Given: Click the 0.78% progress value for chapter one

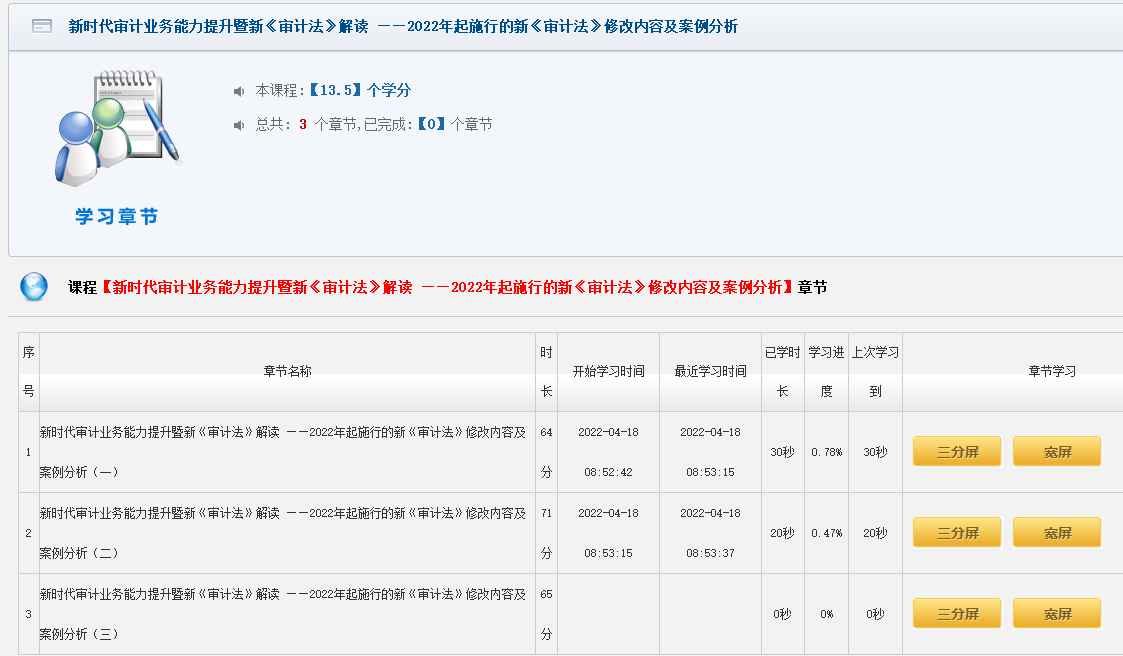Looking at the screenshot, I should coord(826,452).
